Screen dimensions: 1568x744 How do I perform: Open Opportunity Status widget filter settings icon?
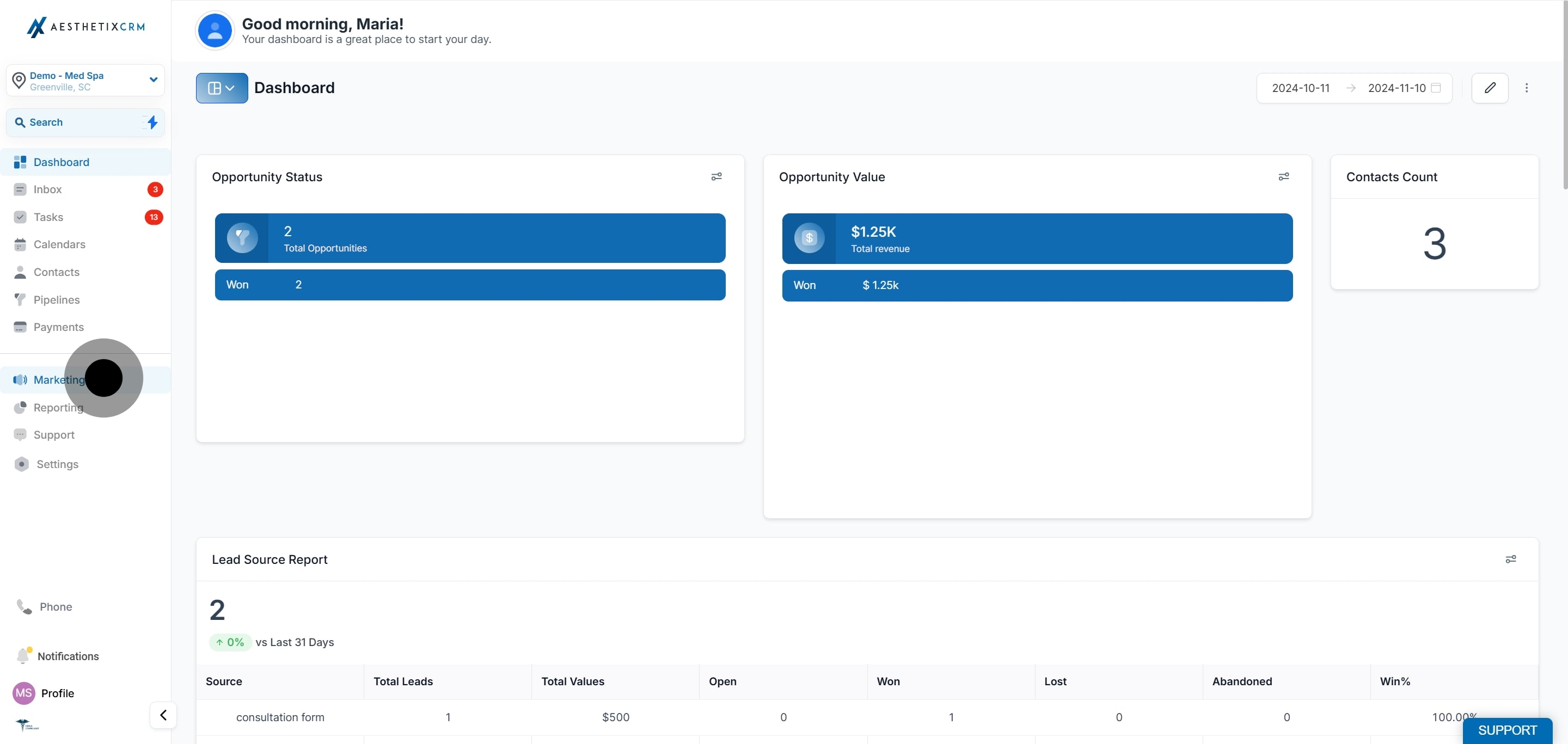[716, 176]
